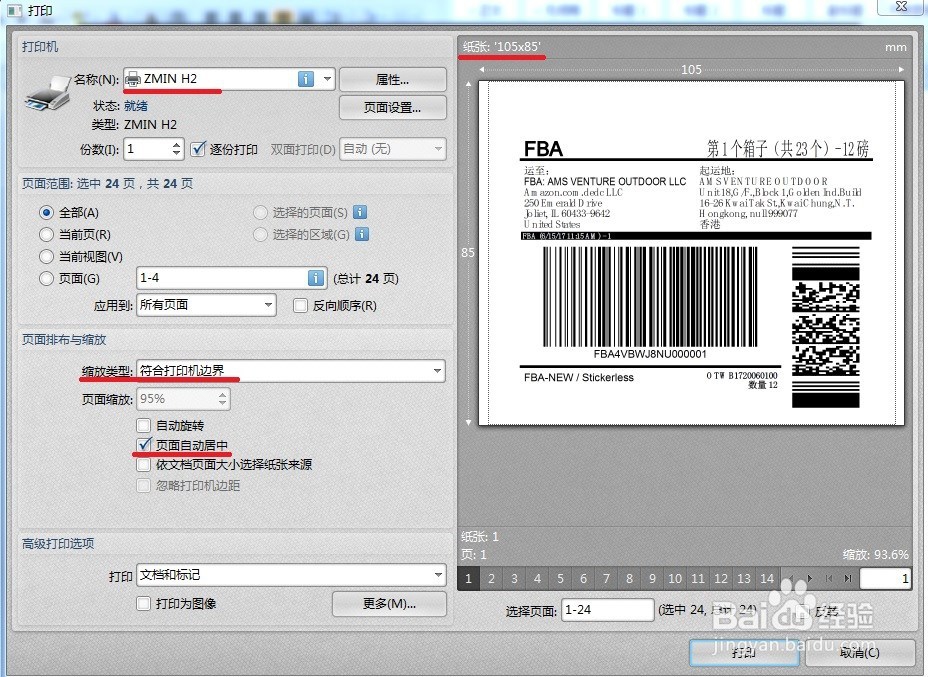
Task: Open the 双面打印(D) dropdown
Action: (392, 149)
